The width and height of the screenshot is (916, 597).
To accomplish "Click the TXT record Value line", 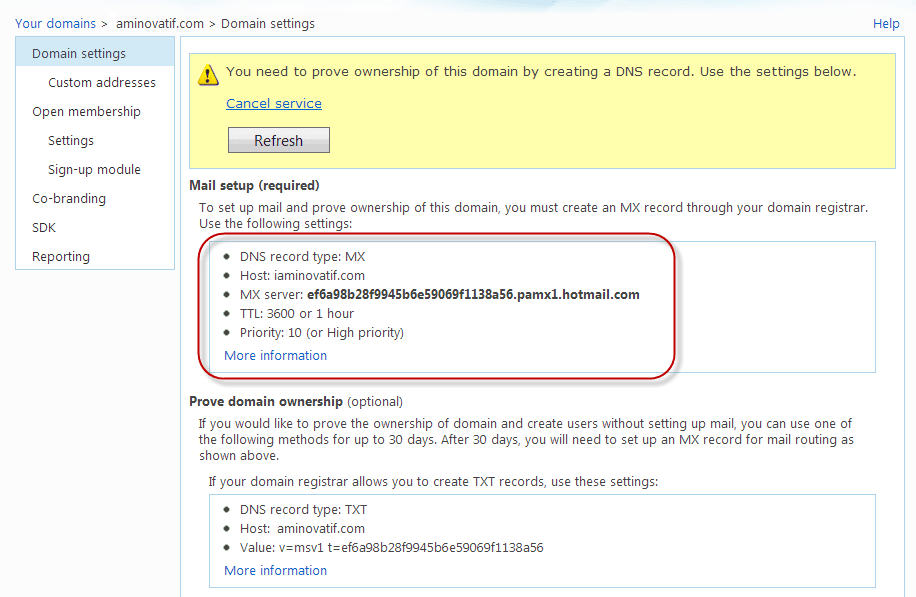I will (x=391, y=547).
